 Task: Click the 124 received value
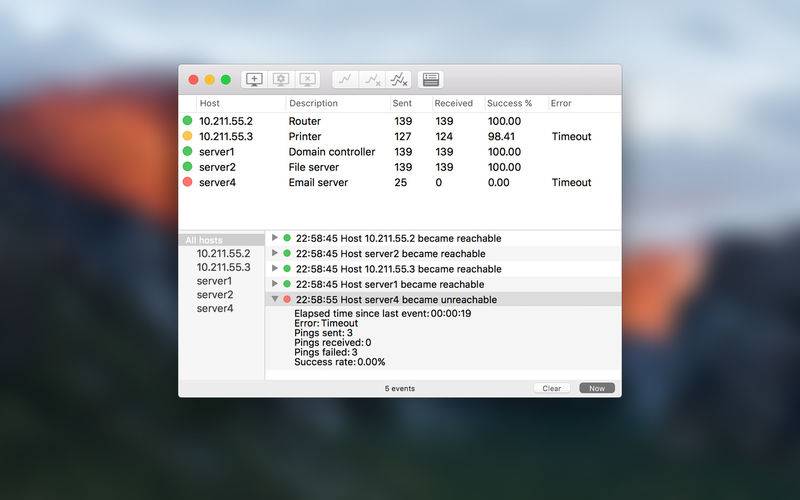[x=444, y=136]
